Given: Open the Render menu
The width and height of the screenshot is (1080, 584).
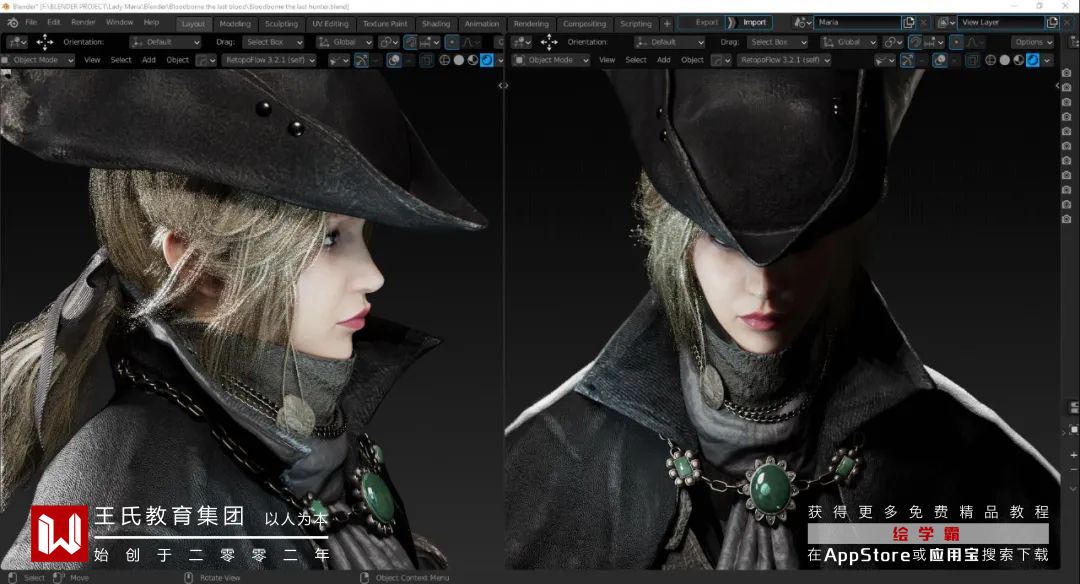Looking at the screenshot, I should (83, 23).
